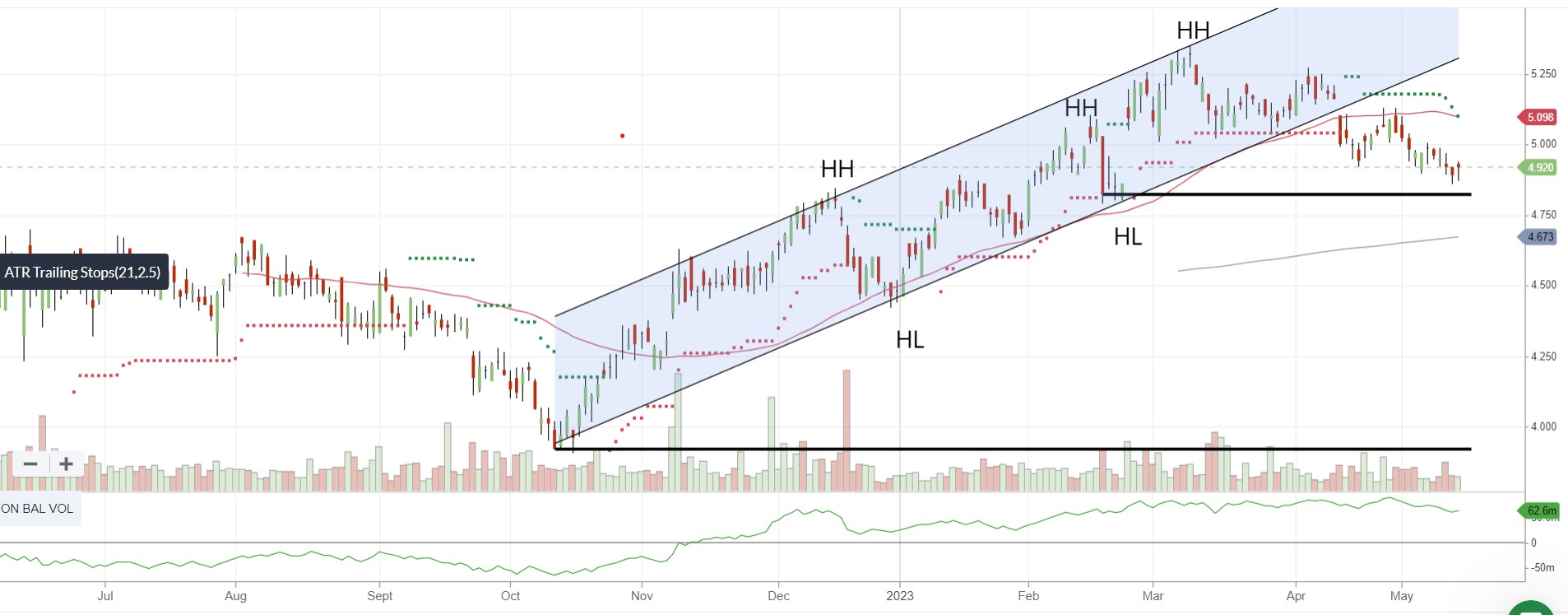Click the HL label near 2023 low
The image size is (1568, 615).
[x=910, y=340]
